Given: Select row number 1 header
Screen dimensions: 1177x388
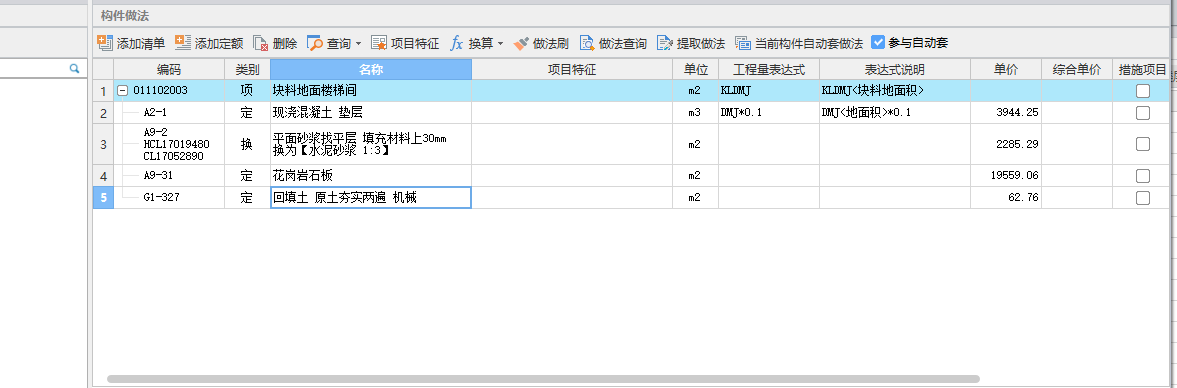Looking at the screenshot, I should (104, 91).
